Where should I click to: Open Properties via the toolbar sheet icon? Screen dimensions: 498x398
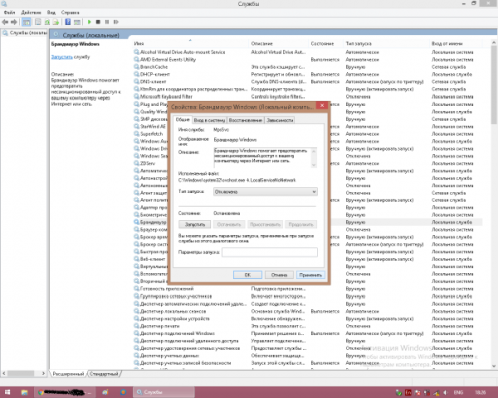(38, 22)
